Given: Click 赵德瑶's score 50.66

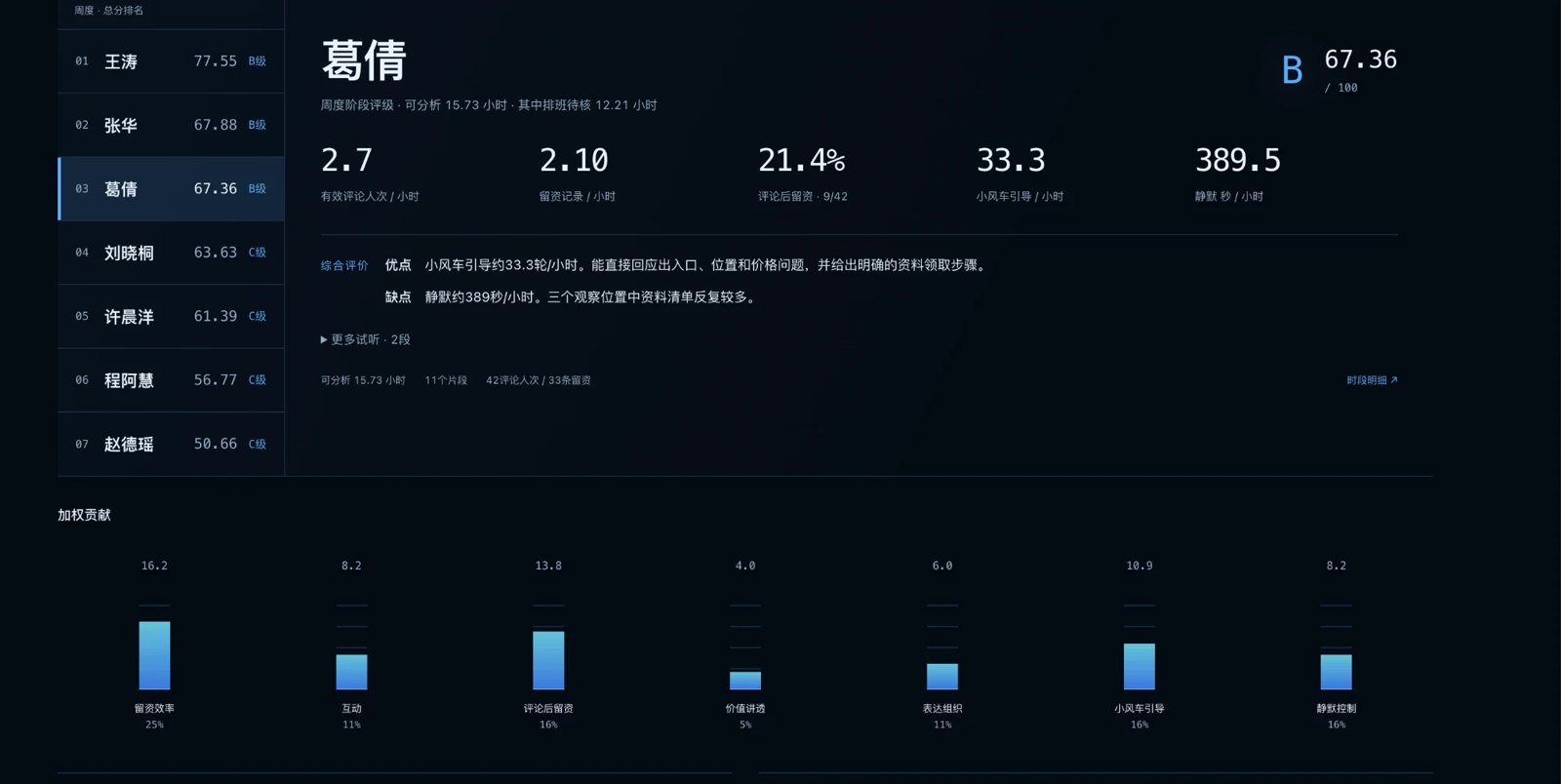Looking at the screenshot, I should click(x=216, y=444).
